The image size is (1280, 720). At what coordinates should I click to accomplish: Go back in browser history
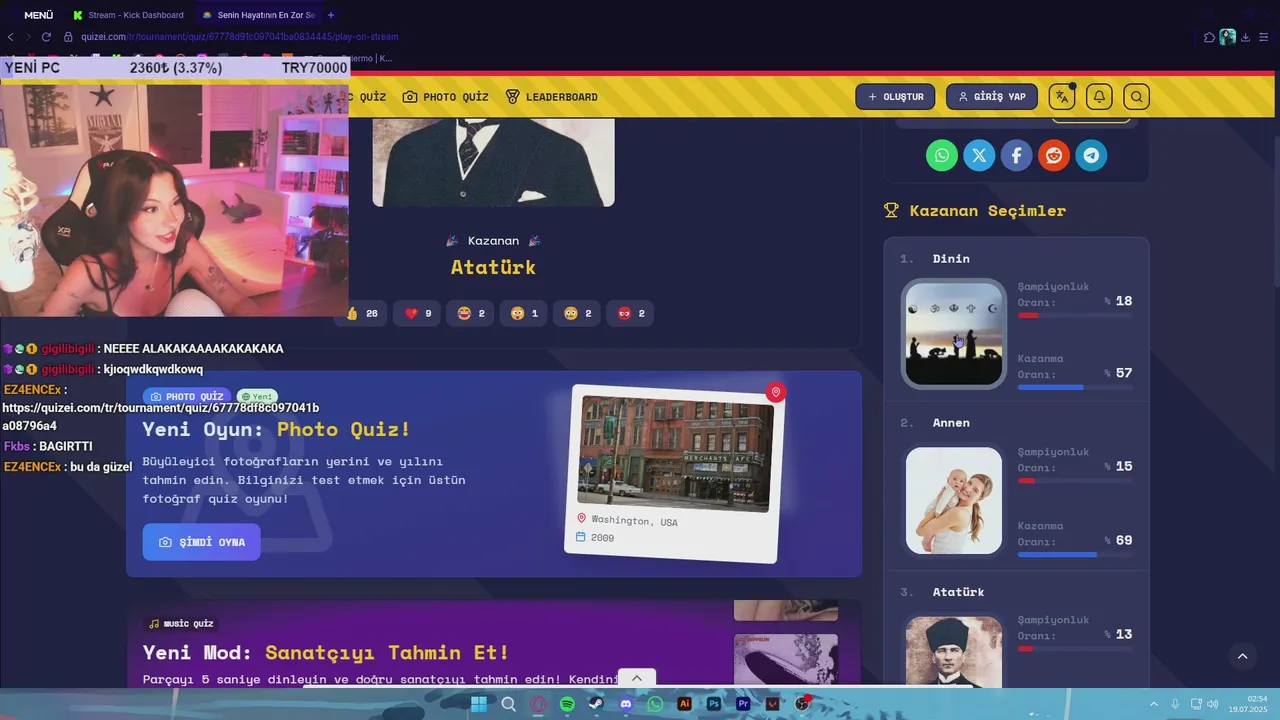[x=10, y=37]
